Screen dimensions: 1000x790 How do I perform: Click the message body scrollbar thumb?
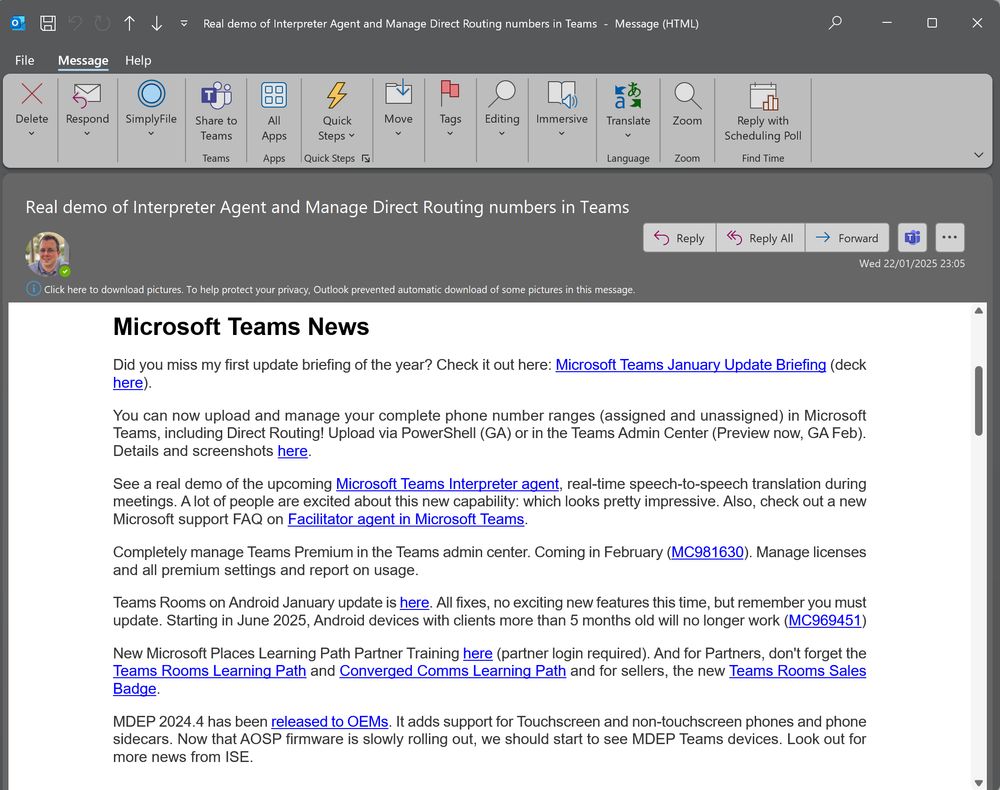[979, 400]
